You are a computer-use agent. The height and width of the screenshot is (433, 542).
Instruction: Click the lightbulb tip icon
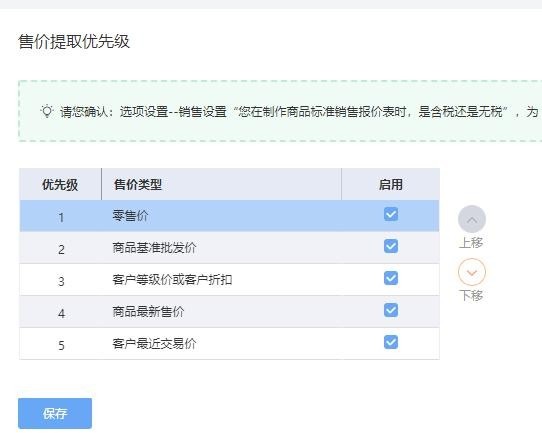tap(47, 111)
